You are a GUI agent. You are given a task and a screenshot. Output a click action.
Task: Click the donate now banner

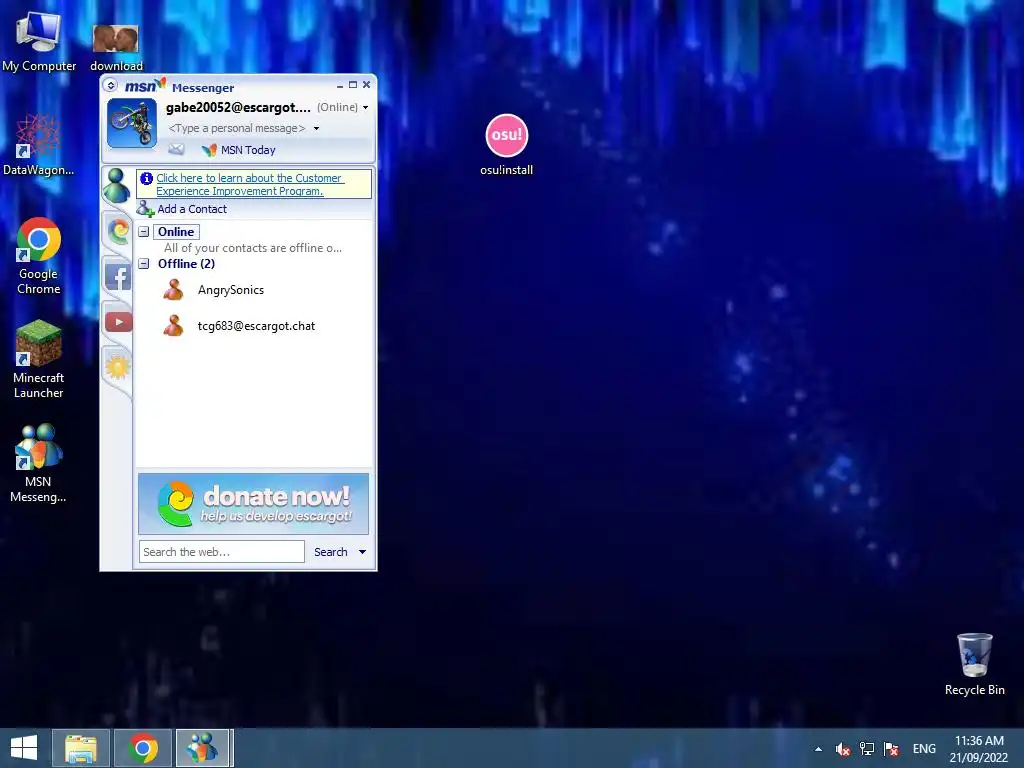[x=253, y=504]
